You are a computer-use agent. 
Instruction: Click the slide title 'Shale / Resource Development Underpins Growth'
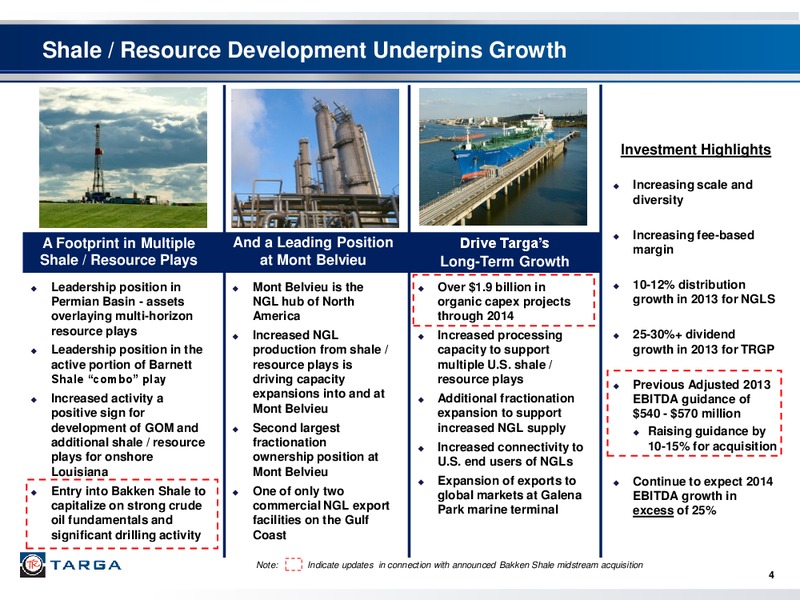pyautogui.click(x=304, y=50)
